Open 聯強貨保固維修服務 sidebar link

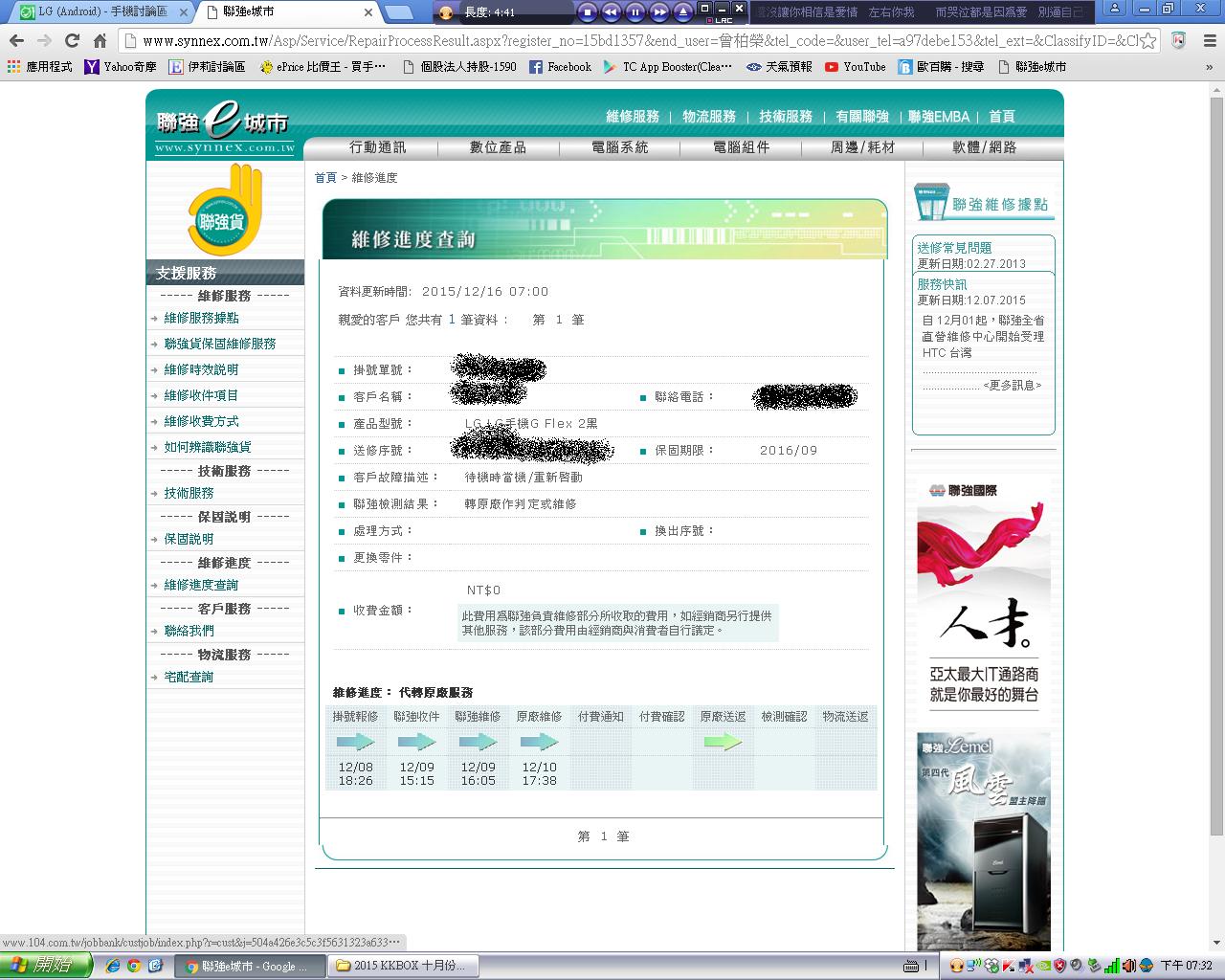click(x=220, y=344)
